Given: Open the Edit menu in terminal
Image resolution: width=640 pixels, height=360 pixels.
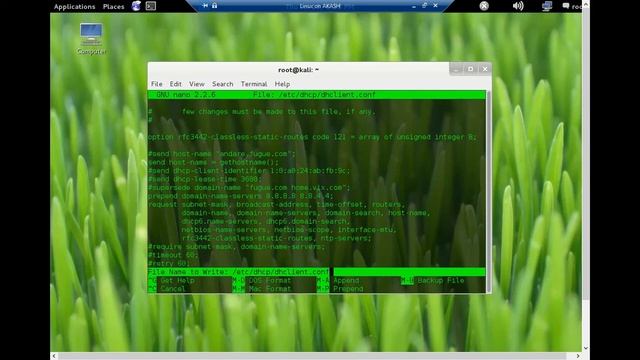Looking at the screenshot, I should [176, 84].
